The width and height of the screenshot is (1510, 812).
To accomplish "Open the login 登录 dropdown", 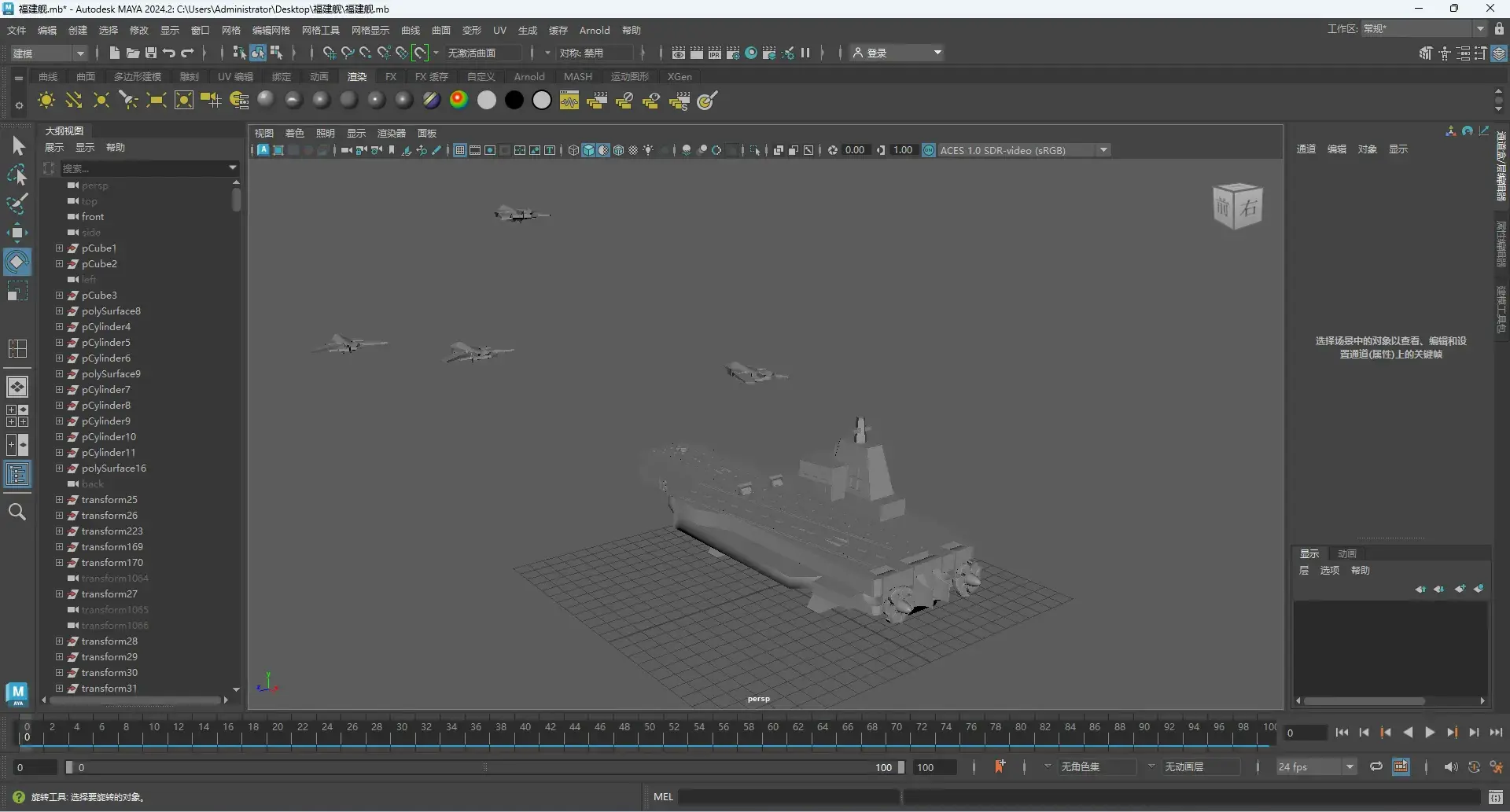I will tap(898, 53).
